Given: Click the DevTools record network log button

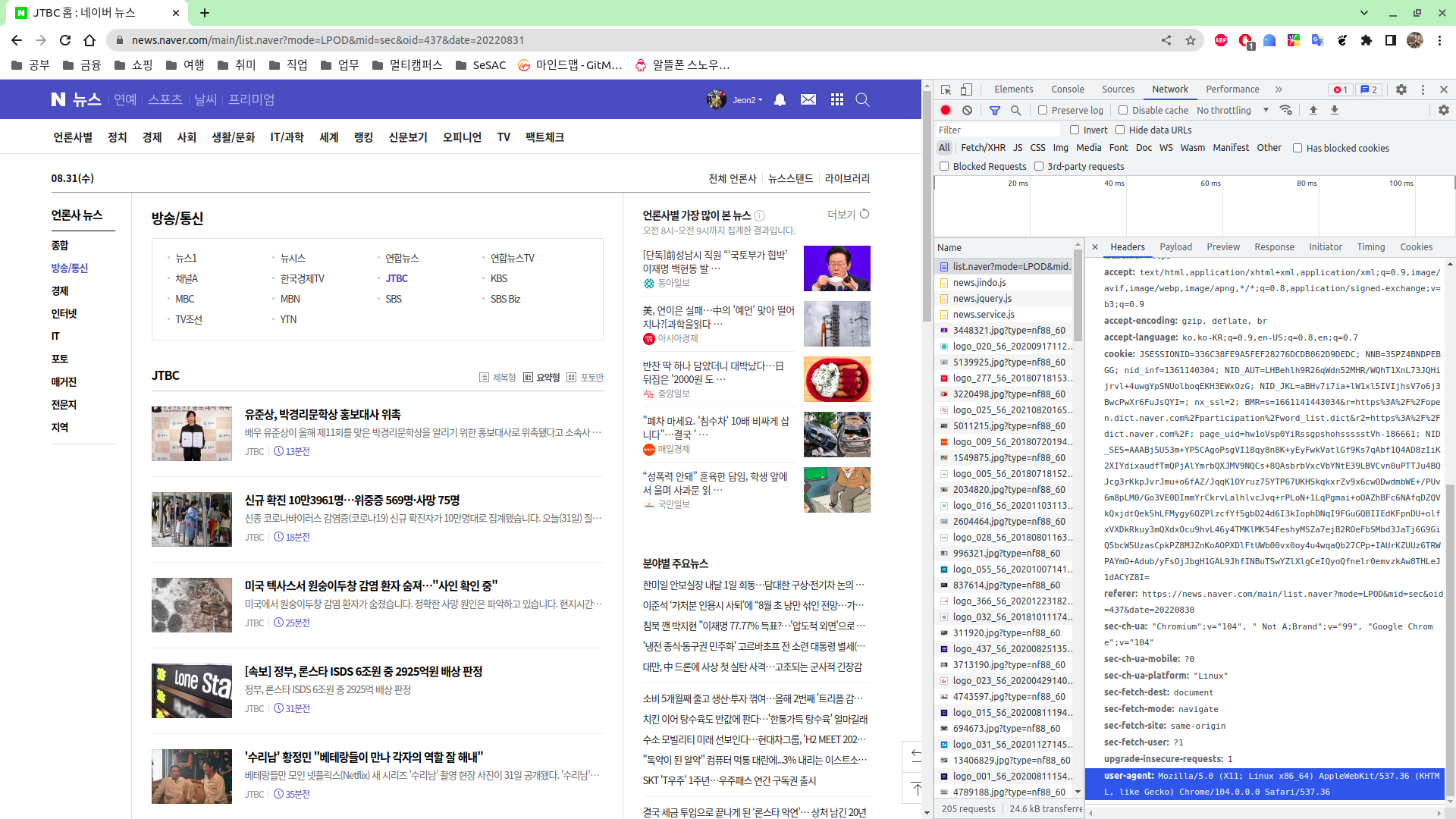Looking at the screenshot, I should tap(946, 111).
